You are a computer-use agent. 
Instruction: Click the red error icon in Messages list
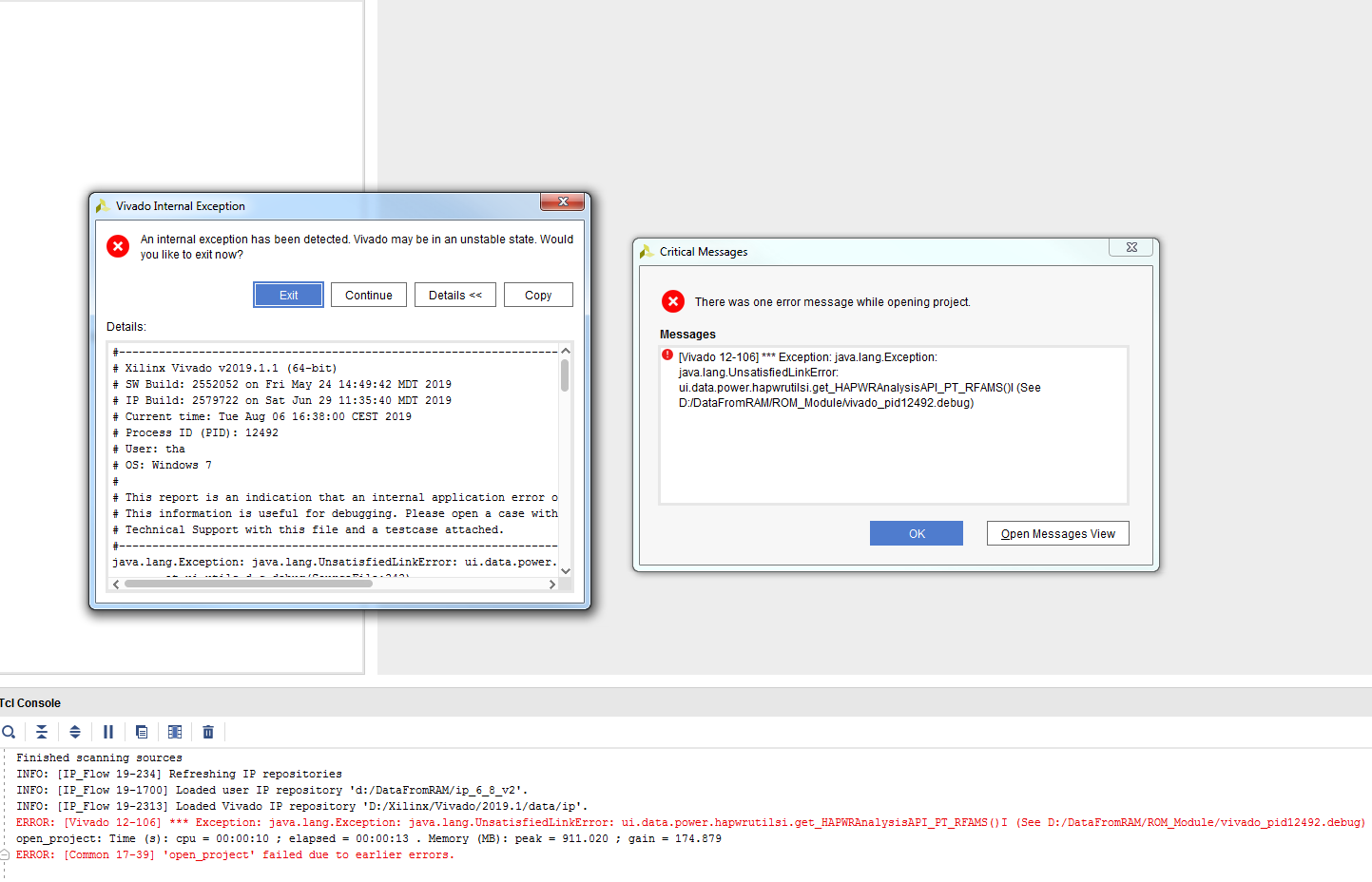[667, 355]
